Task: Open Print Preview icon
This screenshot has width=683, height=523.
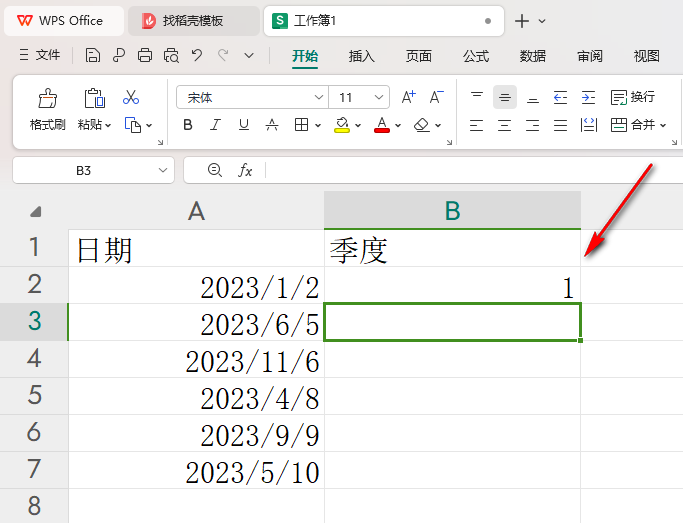Action: coord(171,55)
